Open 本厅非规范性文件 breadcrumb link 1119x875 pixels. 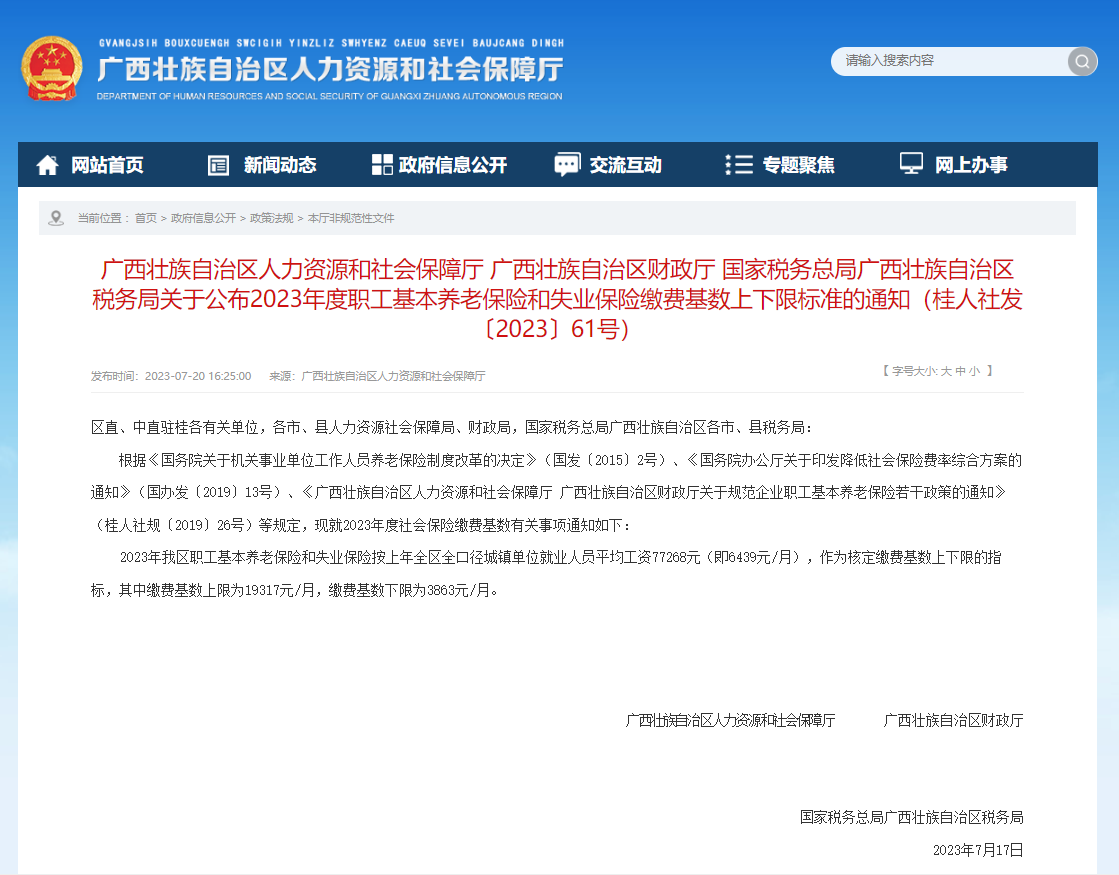pyautogui.click(x=351, y=218)
